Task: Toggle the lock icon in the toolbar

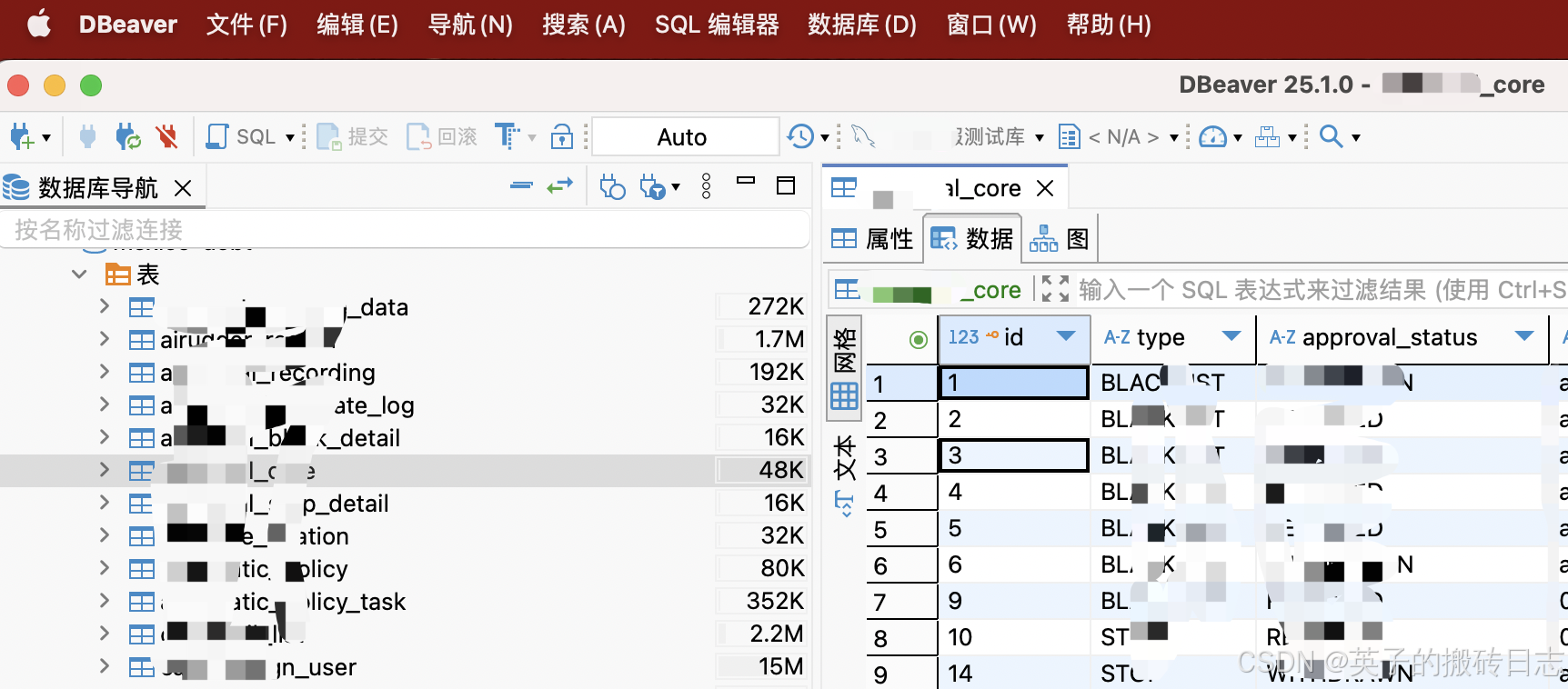Action: point(562,137)
